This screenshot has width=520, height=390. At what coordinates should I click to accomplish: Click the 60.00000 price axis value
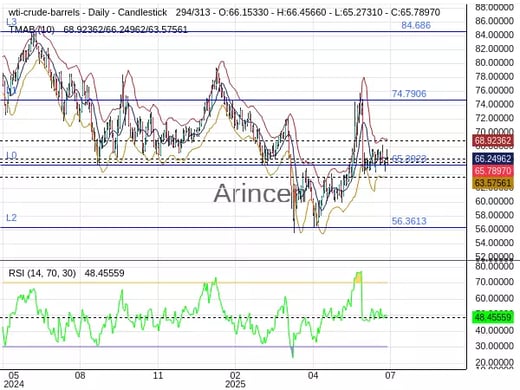(494, 201)
